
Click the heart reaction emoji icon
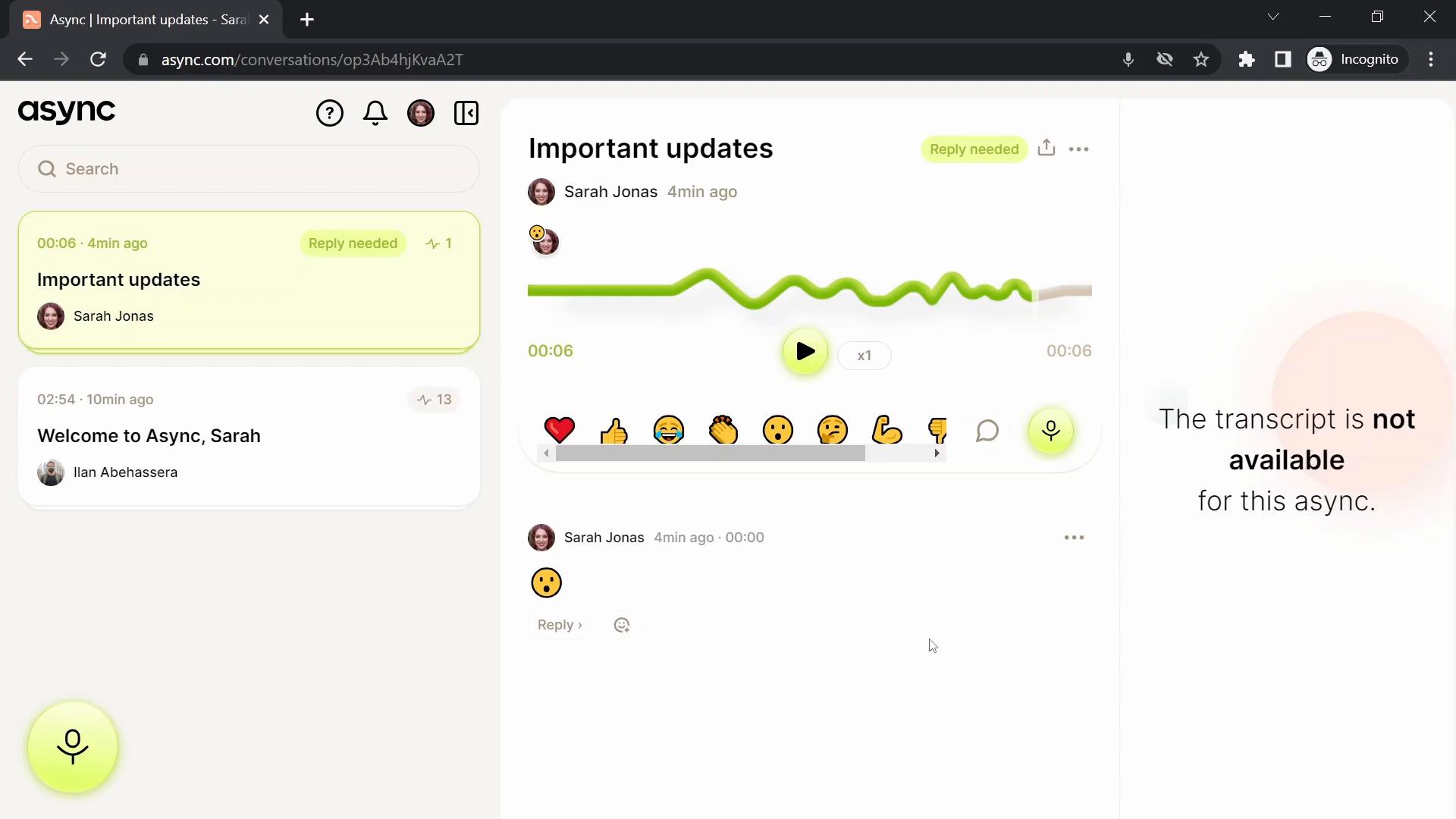coord(559,430)
